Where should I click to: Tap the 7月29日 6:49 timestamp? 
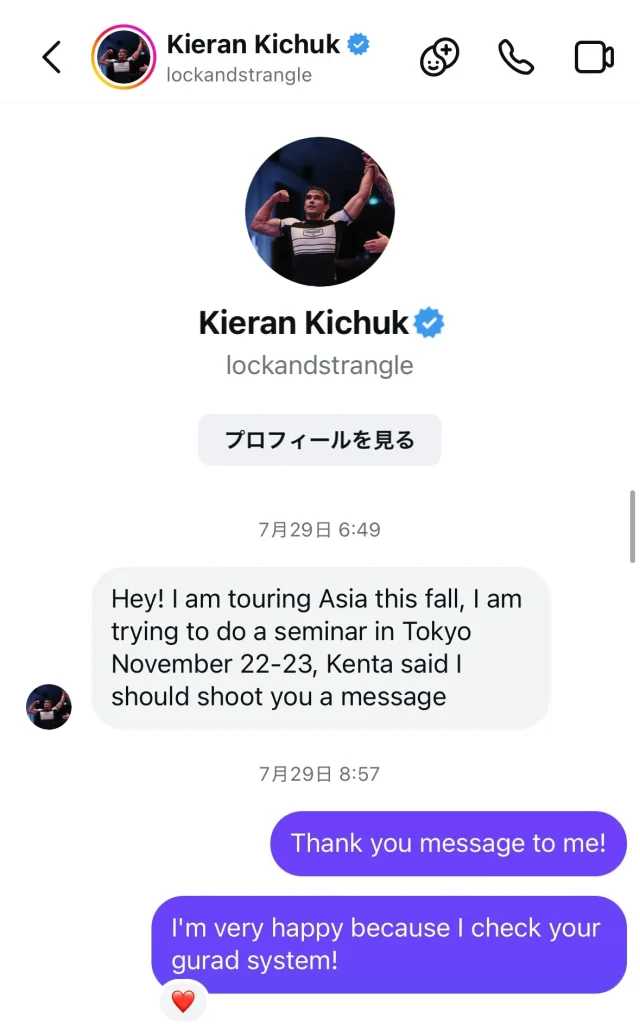point(320,529)
